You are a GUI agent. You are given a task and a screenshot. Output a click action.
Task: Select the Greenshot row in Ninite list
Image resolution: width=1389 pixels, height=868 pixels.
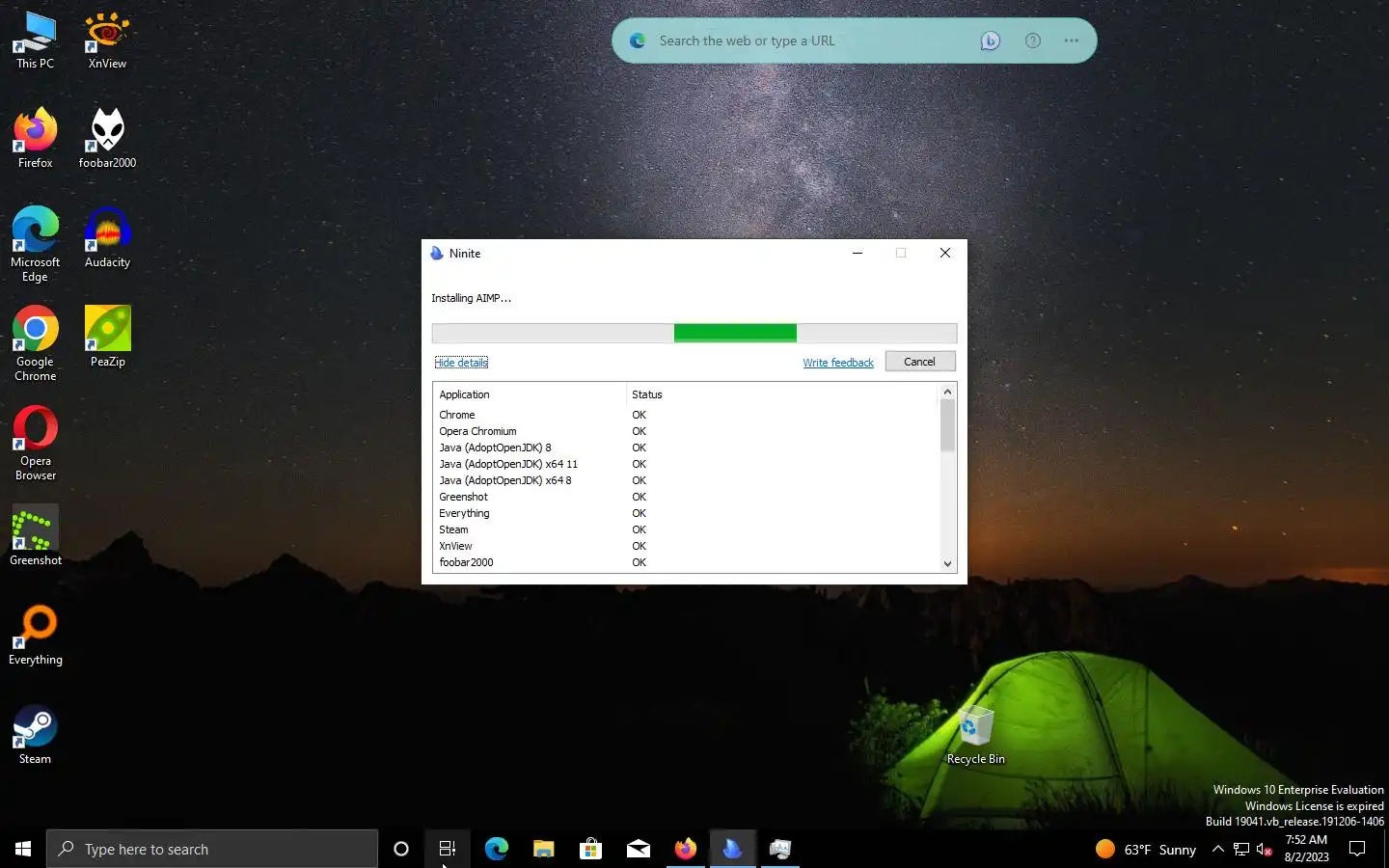pyautogui.click(x=686, y=497)
